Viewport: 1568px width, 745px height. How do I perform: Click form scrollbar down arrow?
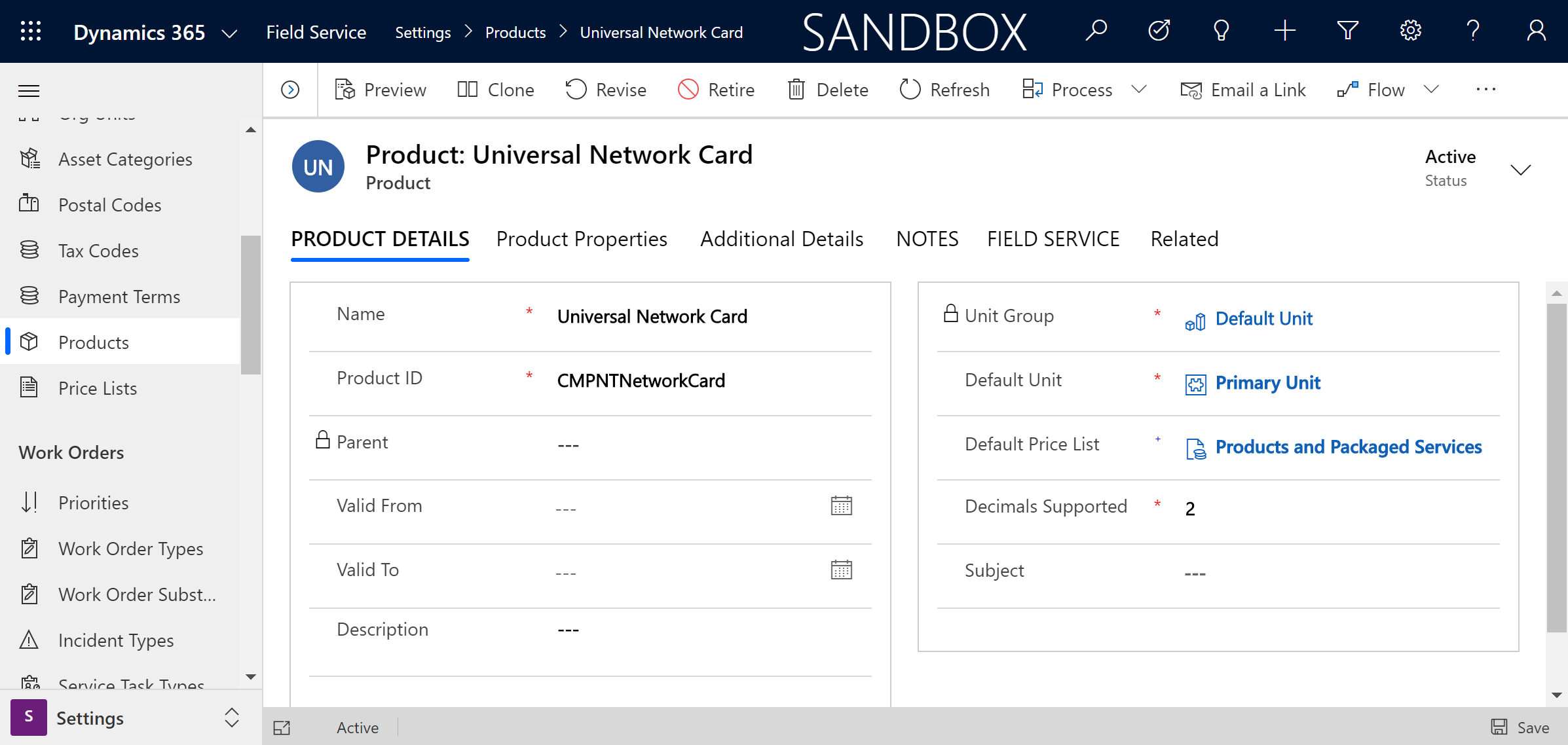[1557, 695]
